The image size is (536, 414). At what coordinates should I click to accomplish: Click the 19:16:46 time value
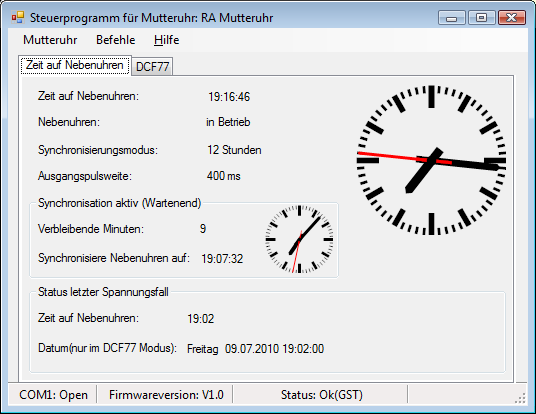(x=229, y=97)
